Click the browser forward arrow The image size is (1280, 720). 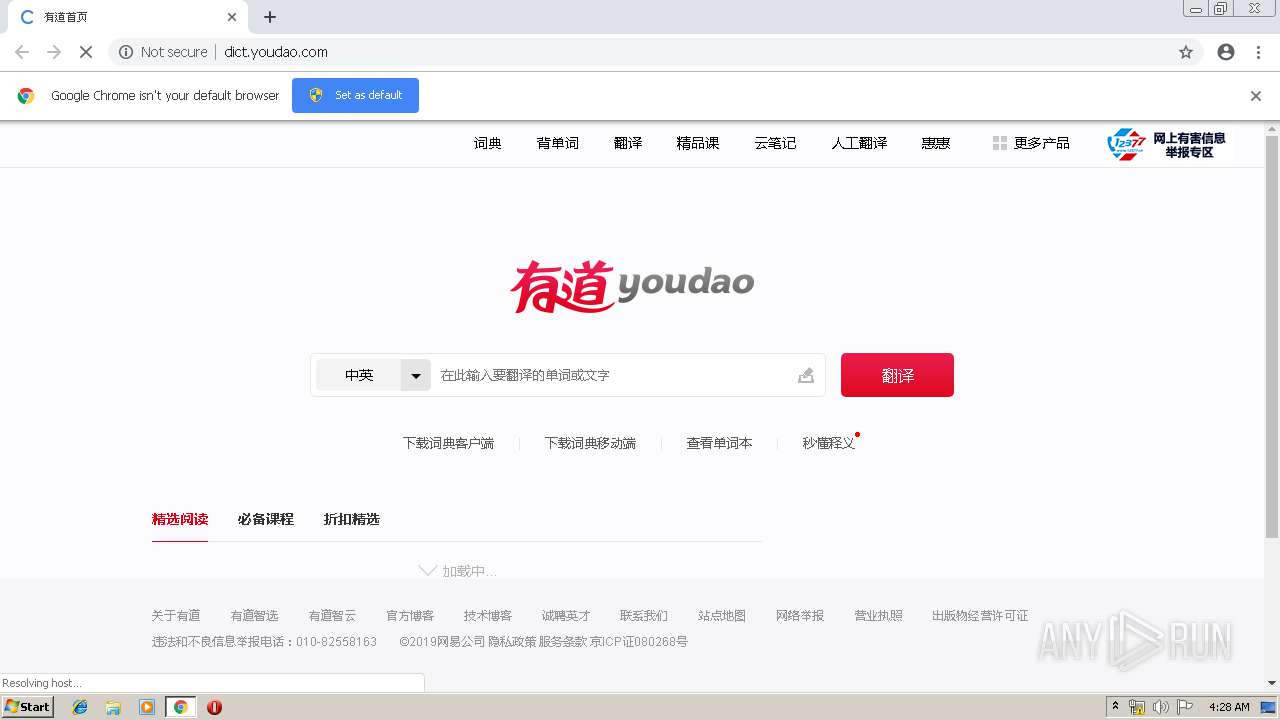click(54, 52)
